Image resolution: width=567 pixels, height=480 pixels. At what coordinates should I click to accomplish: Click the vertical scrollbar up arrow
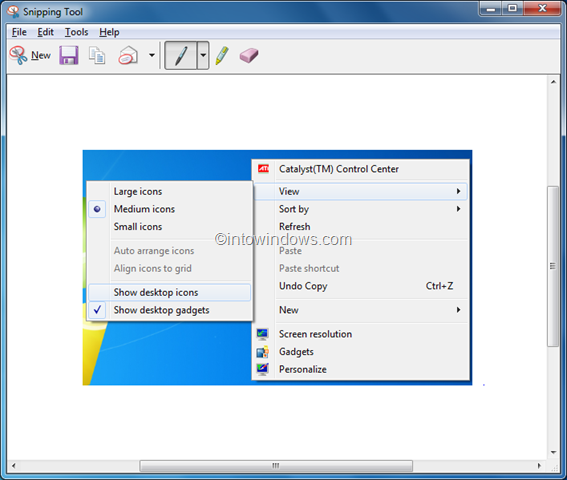pos(553,82)
